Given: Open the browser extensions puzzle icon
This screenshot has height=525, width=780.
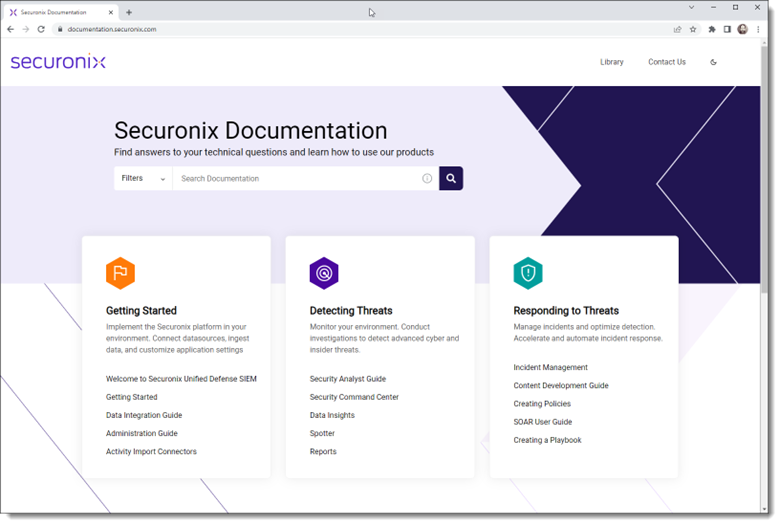Looking at the screenshot, I should pyautogui.click(x=712, y=29).
